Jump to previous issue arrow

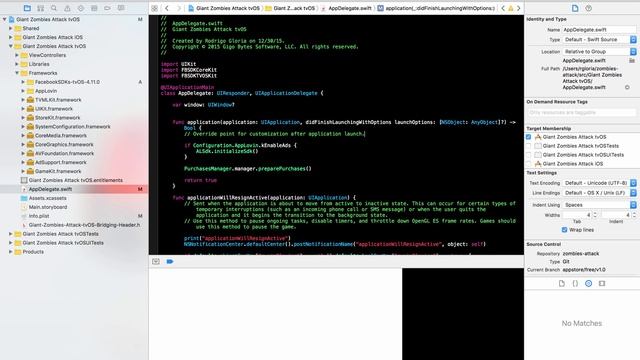click(x=503, y=8)
